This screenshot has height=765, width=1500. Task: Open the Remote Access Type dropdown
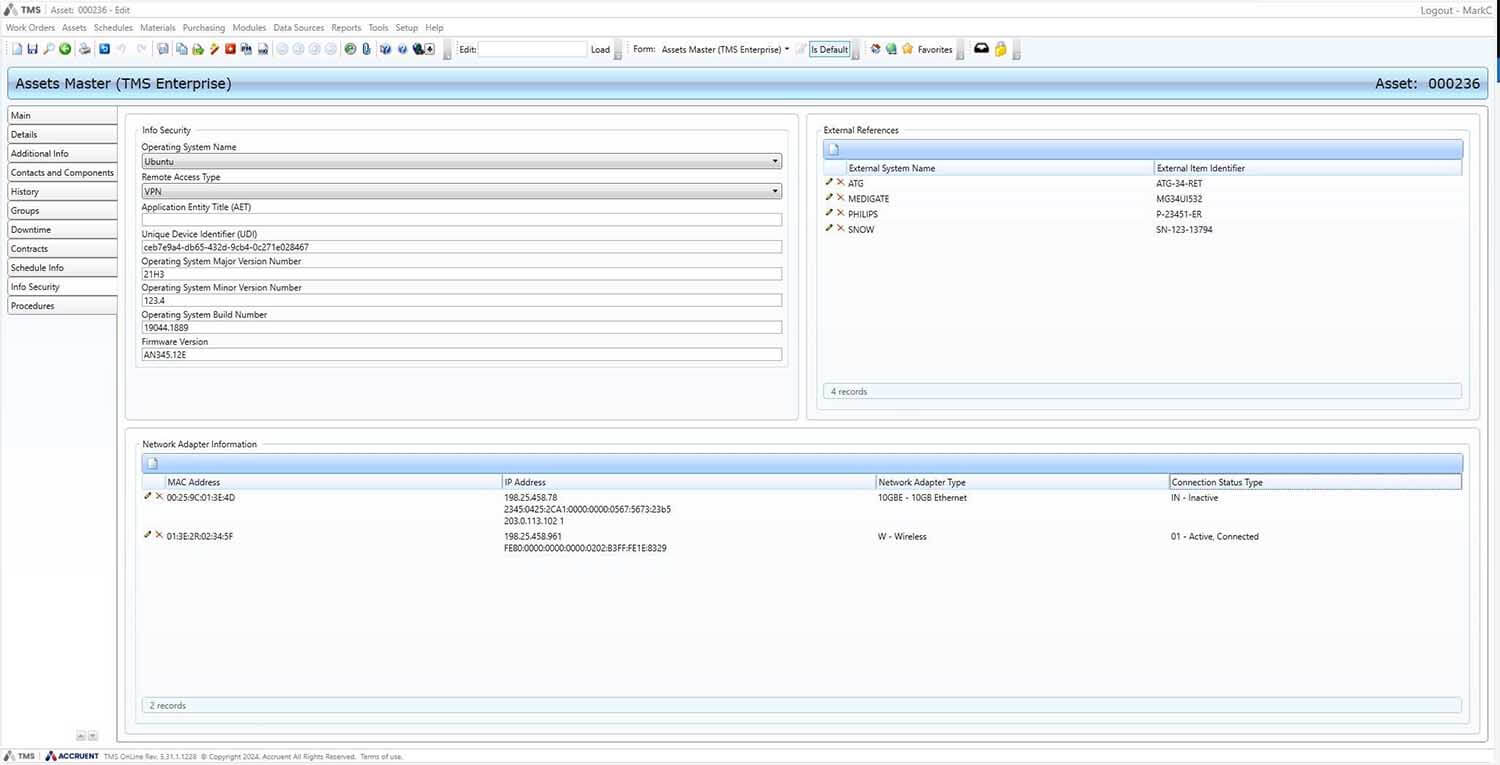pyautogui.click(x=775, y=191)
